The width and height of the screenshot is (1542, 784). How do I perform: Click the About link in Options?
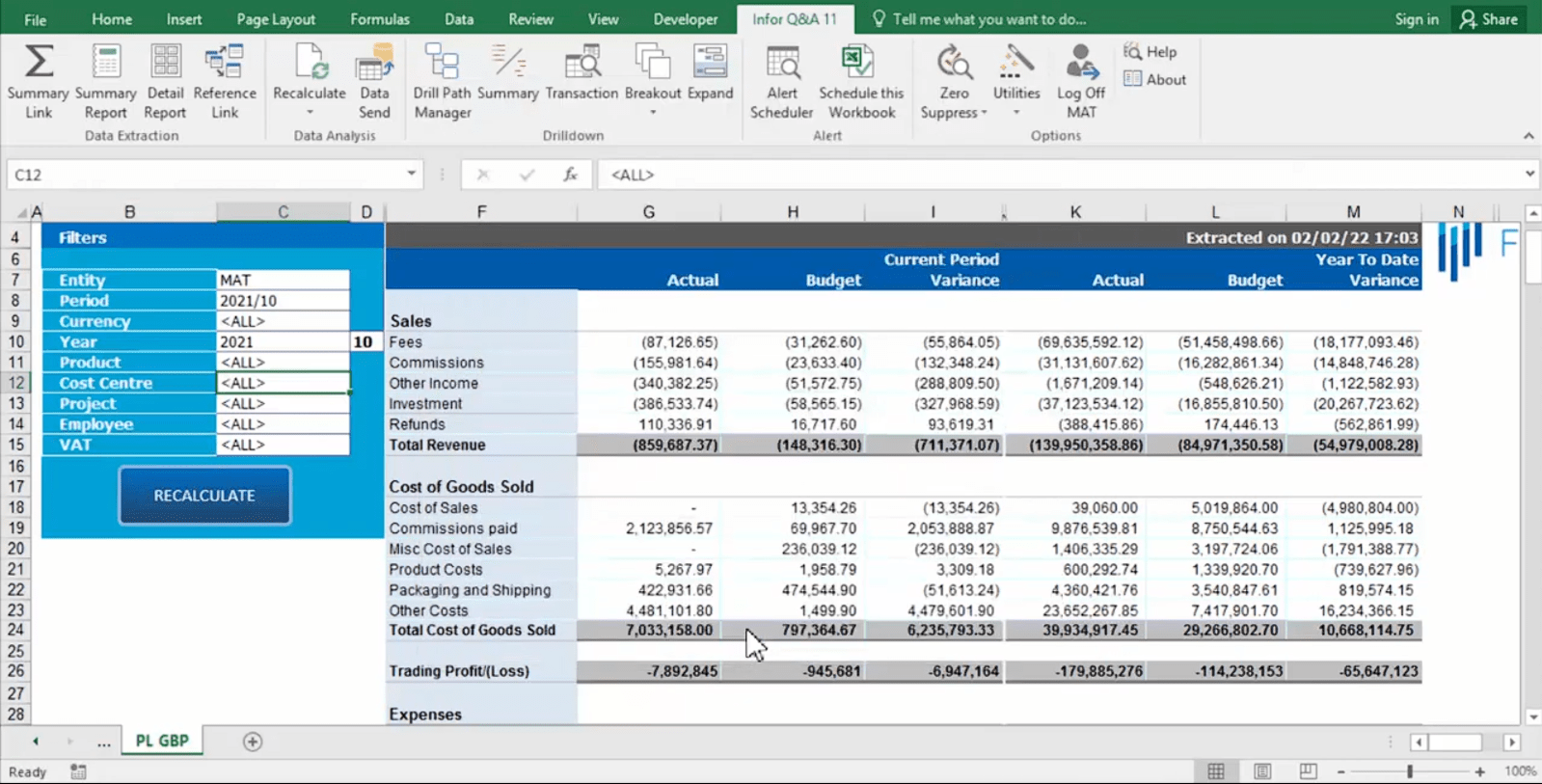tap(1155, 80)
